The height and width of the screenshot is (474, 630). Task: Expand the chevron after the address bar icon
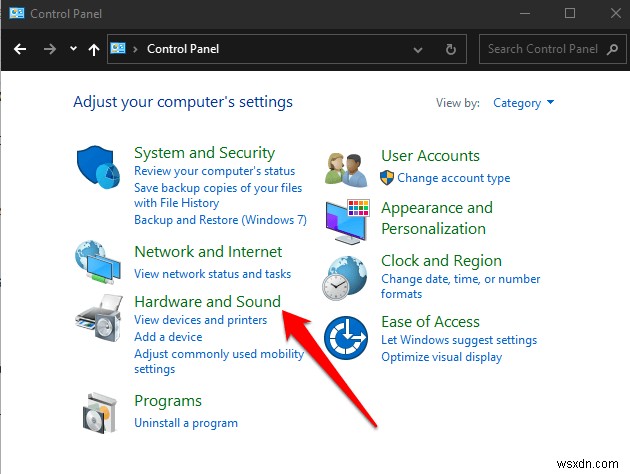tap(135, 49)
